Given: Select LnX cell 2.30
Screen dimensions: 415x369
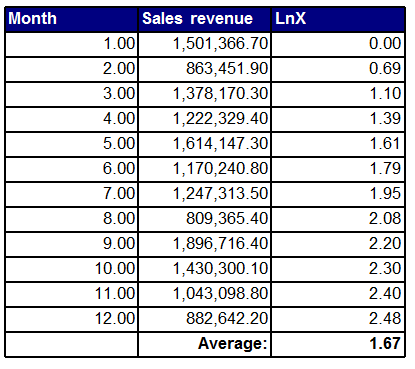Looking at the screenshot, I should click(338, 269).
